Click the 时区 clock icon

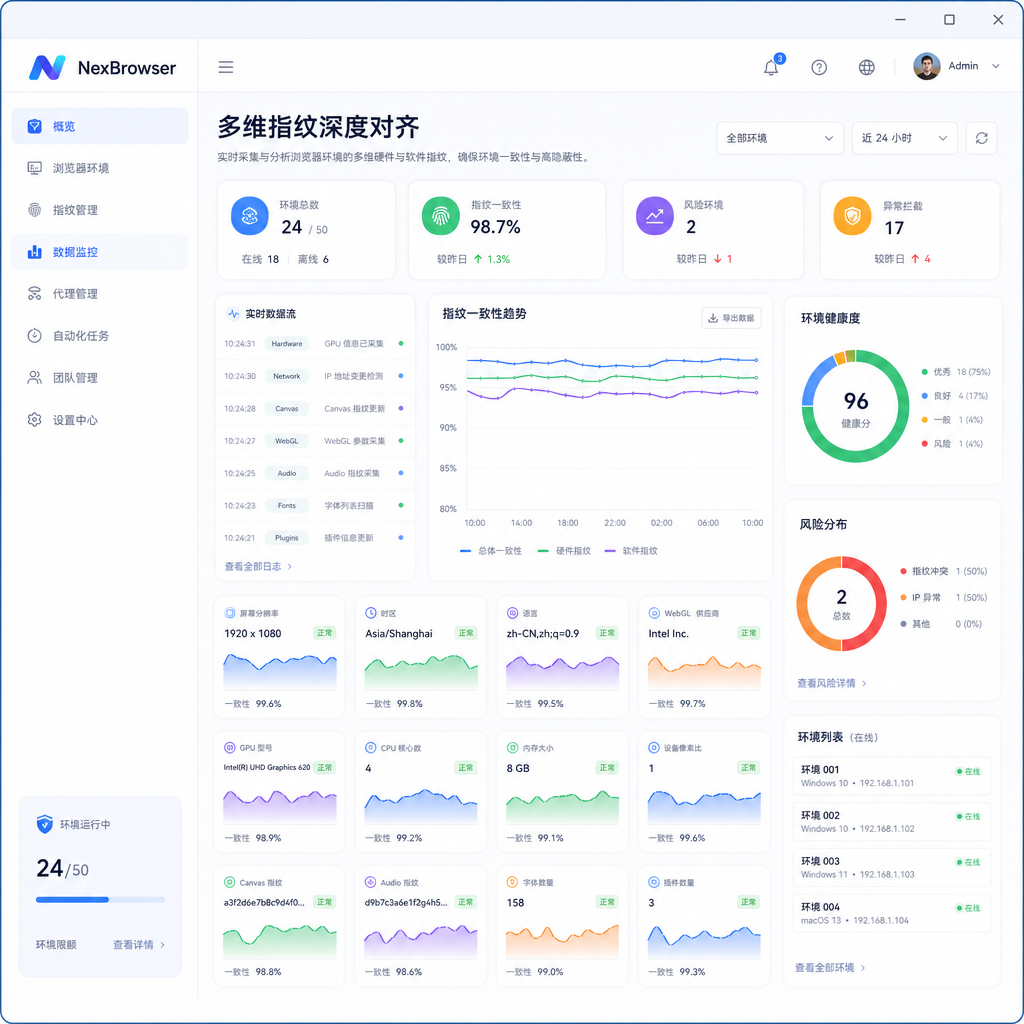point(371,613)
